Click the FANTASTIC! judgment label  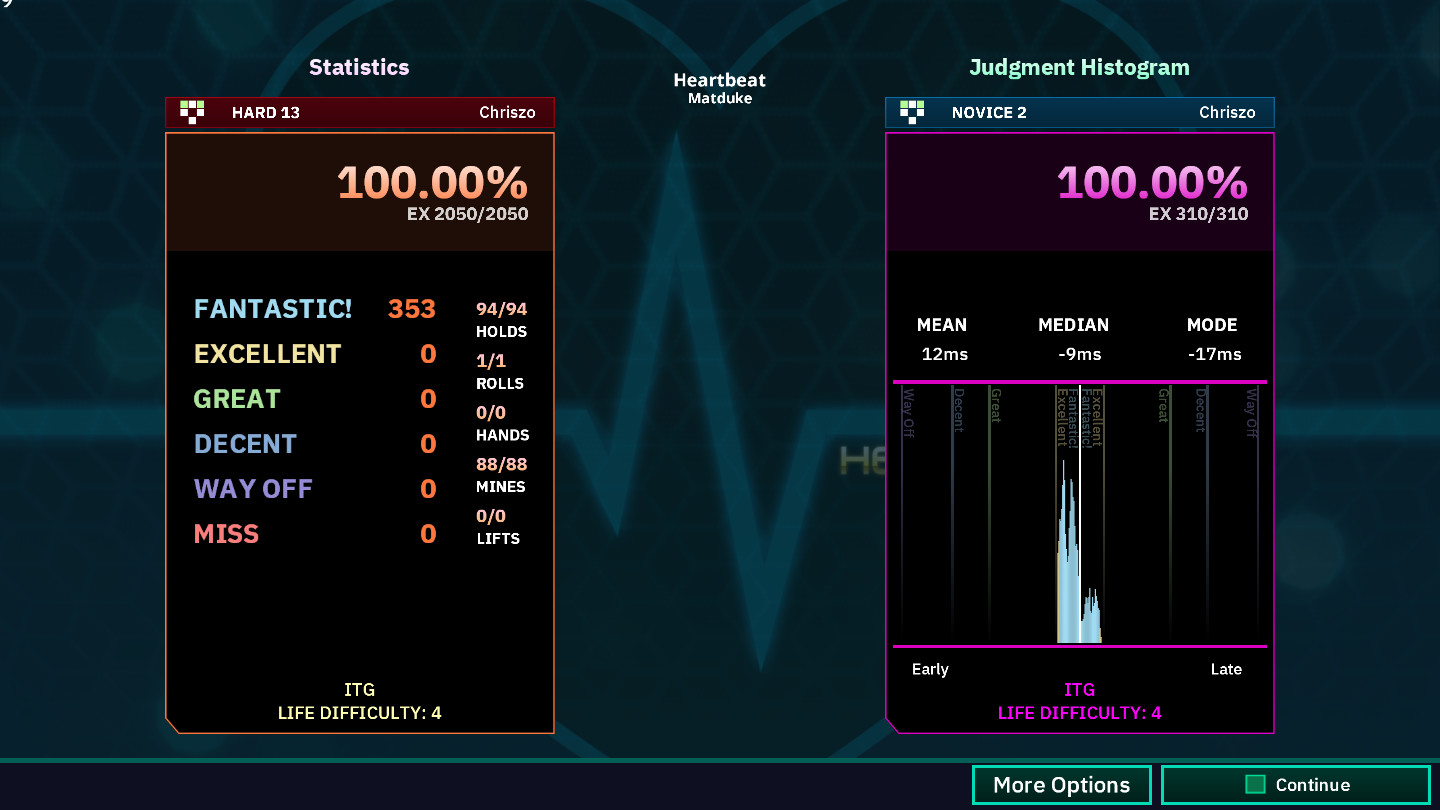(x=272, y=310)
